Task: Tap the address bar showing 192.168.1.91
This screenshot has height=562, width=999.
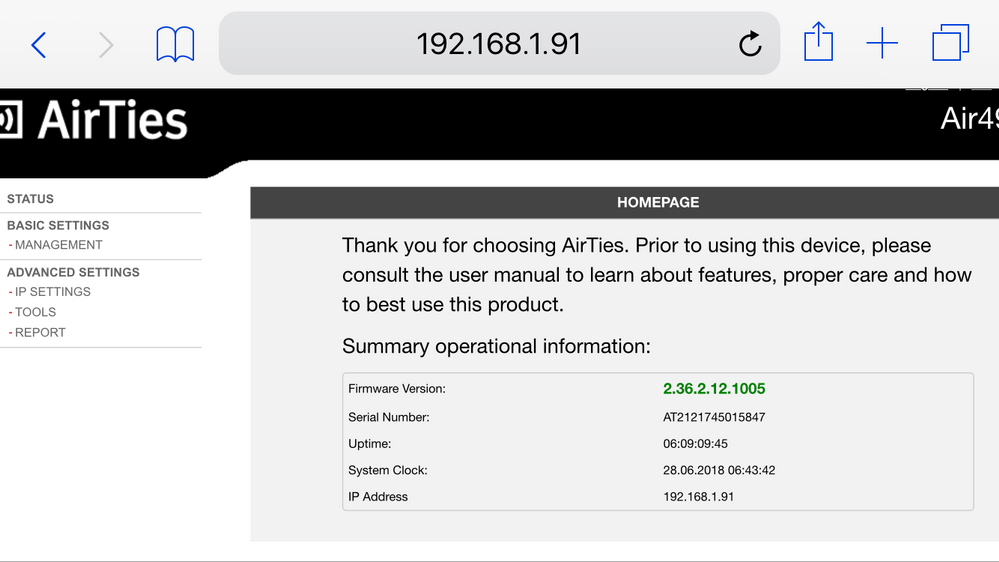Action: click(498, 44)
